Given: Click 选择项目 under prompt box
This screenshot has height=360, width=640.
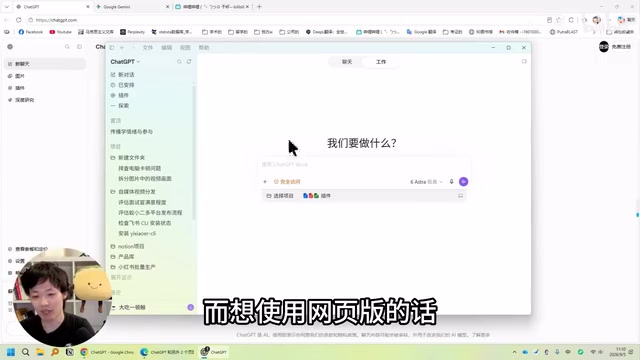Looking at the screenshot, I should click(x=280, y=196).
